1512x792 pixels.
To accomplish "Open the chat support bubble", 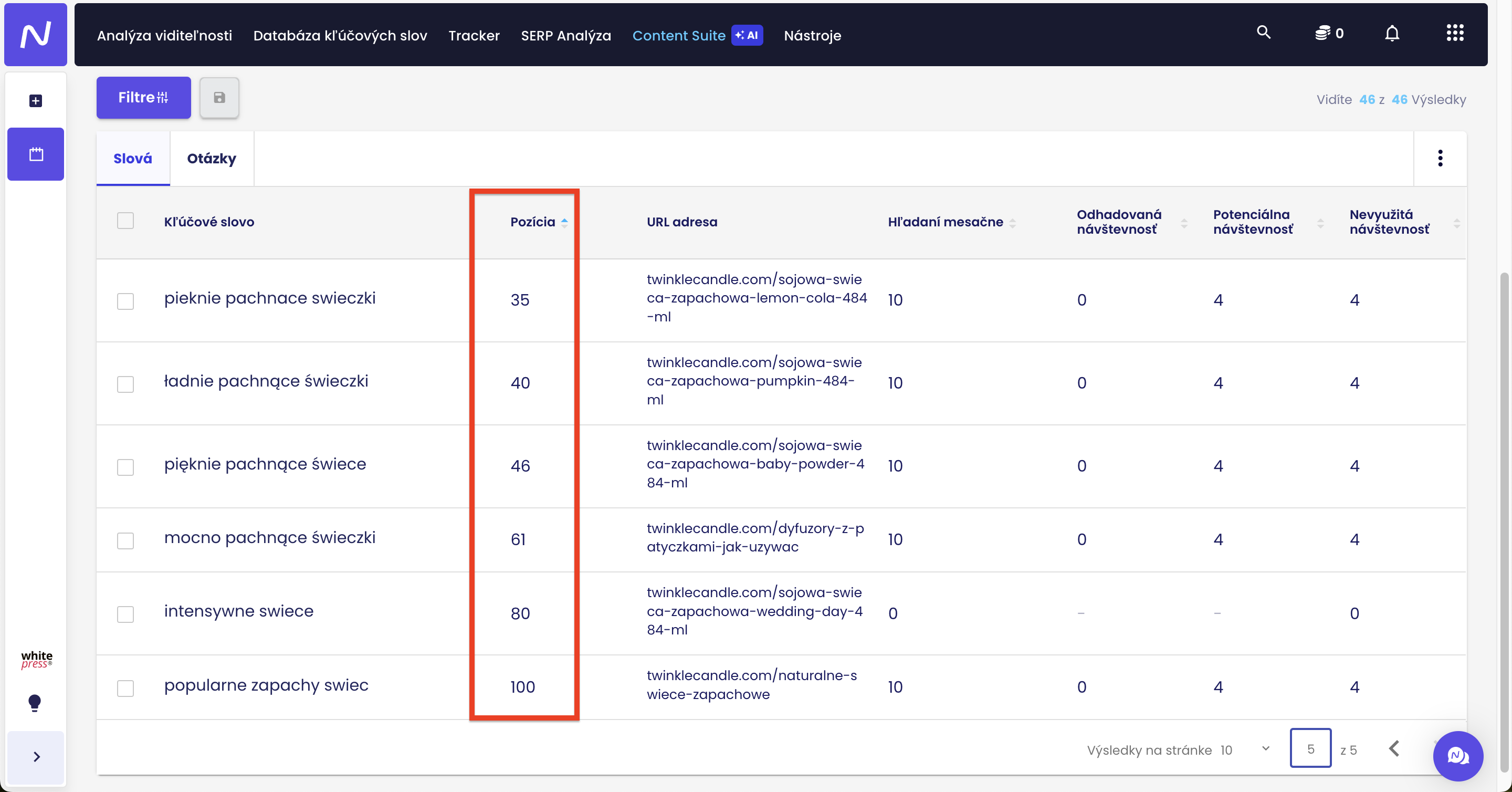I will [1457, 756].
